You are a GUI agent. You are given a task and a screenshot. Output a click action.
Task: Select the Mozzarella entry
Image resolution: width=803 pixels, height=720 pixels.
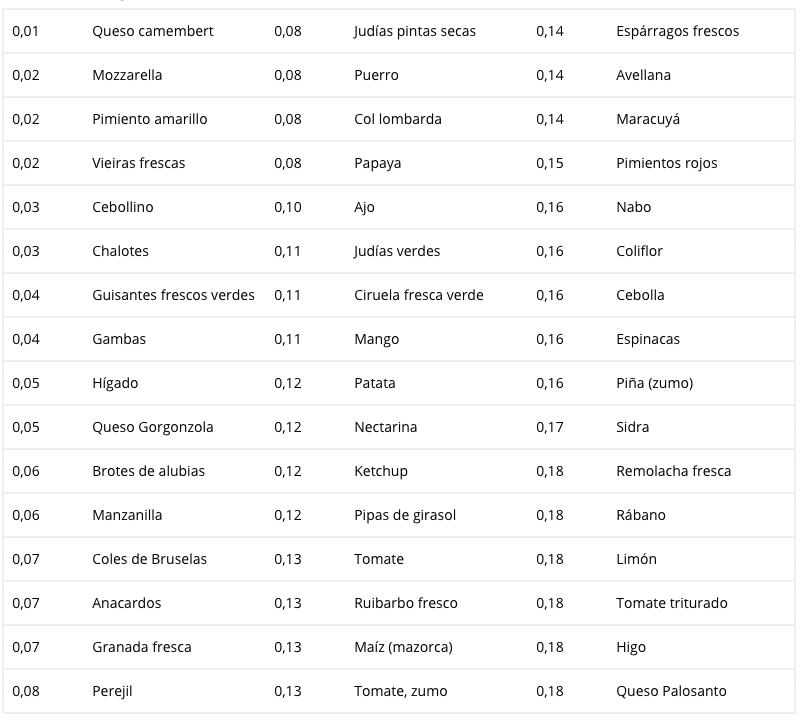(x=127, y=75)
